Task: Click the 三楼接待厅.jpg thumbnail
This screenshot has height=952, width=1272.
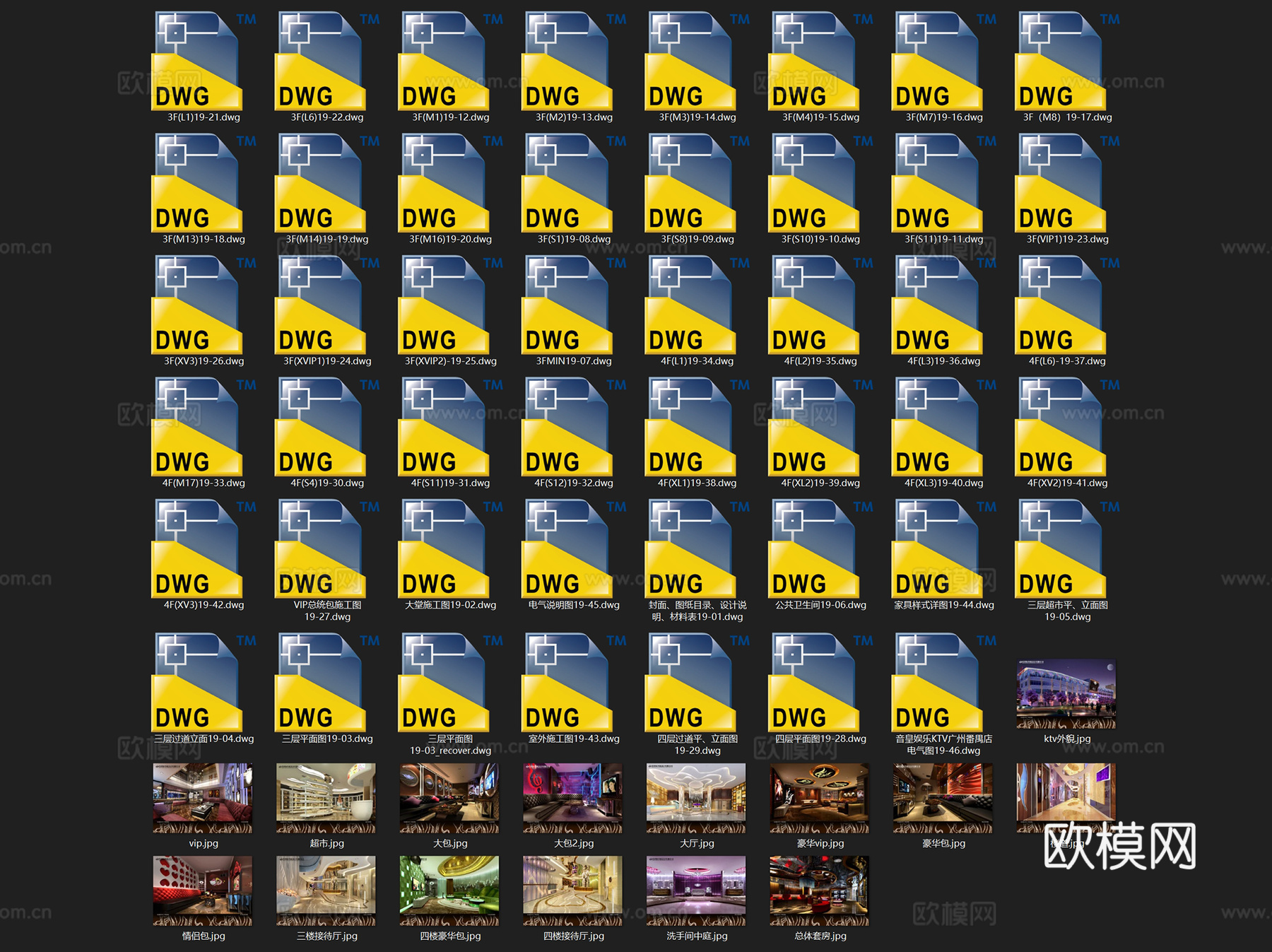Action: (326, 891)
